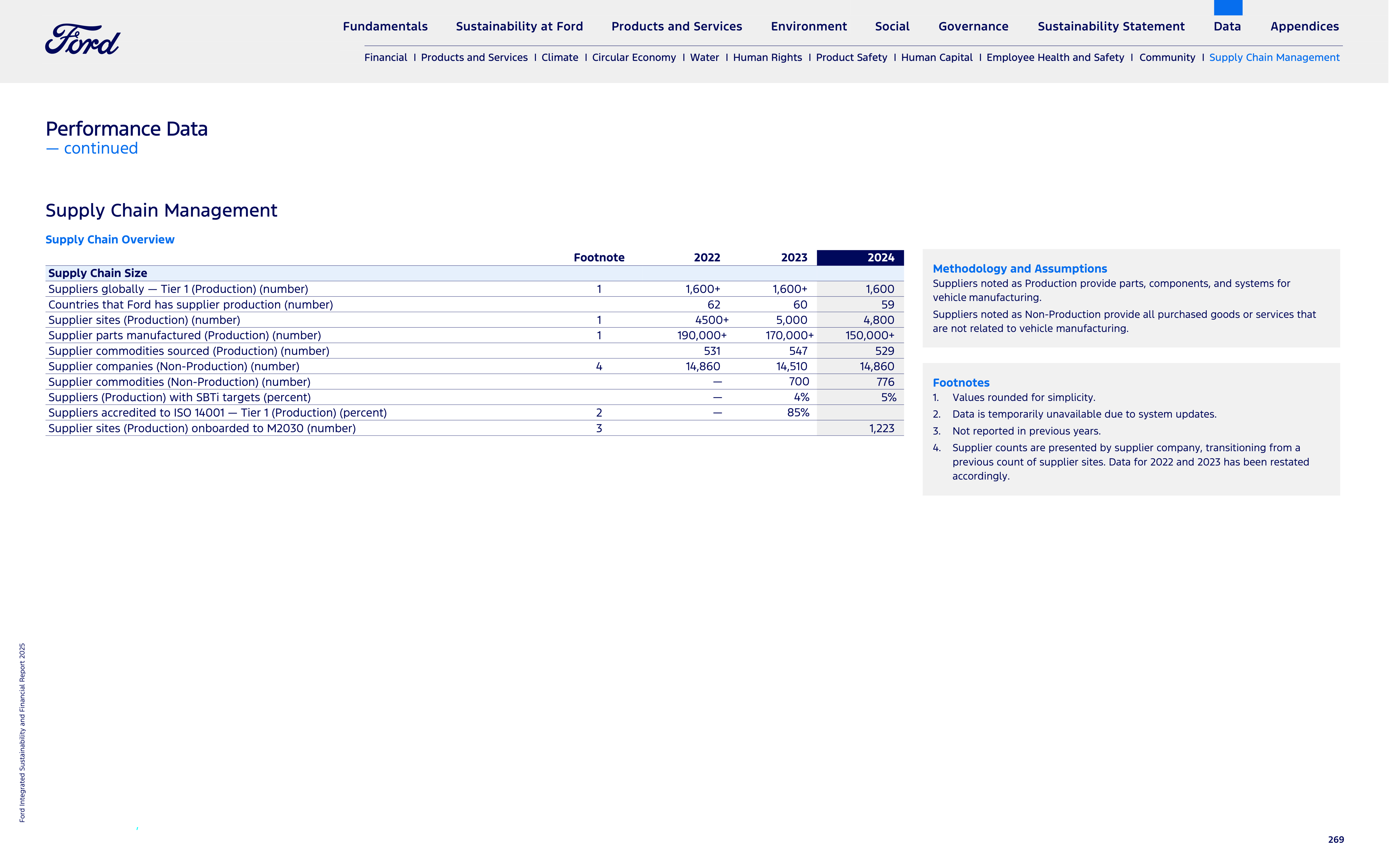Click the Ford logo

(x=83, y=40)
